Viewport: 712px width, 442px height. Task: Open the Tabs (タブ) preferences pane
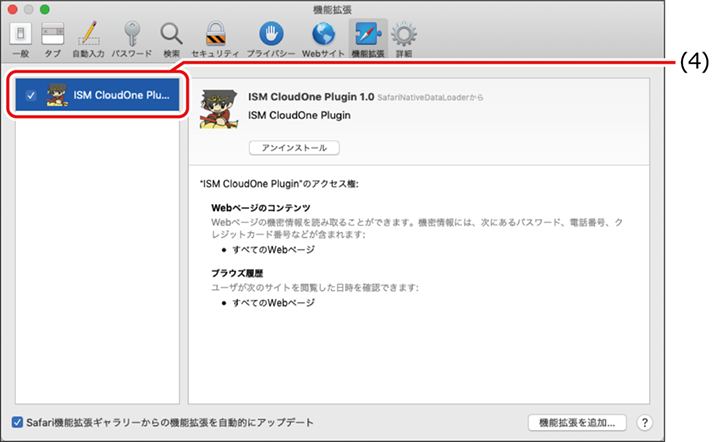pyautogui.click(x=53, y=40)
